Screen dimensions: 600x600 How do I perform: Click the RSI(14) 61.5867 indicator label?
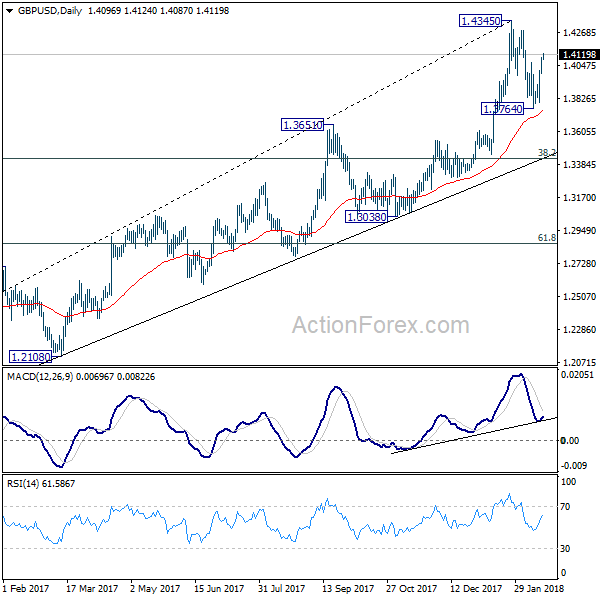(41, 484)
